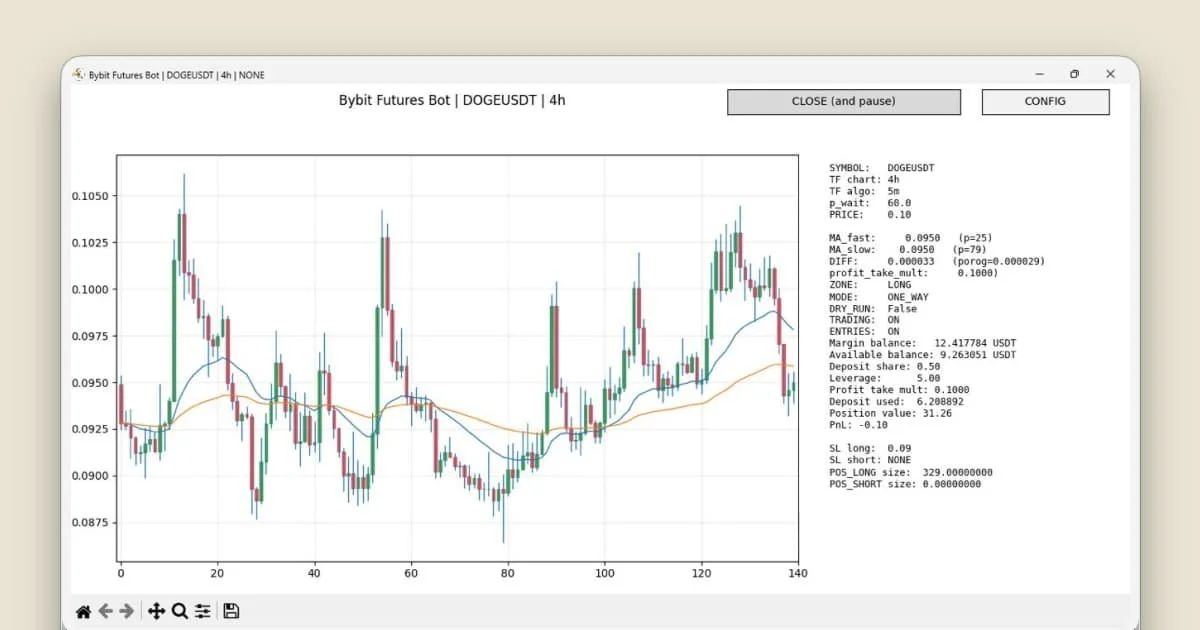Click the 'profit_take_mult: 0.1000' line
The height and width of the screenshot is (630, 1200).
click(914, 273)
